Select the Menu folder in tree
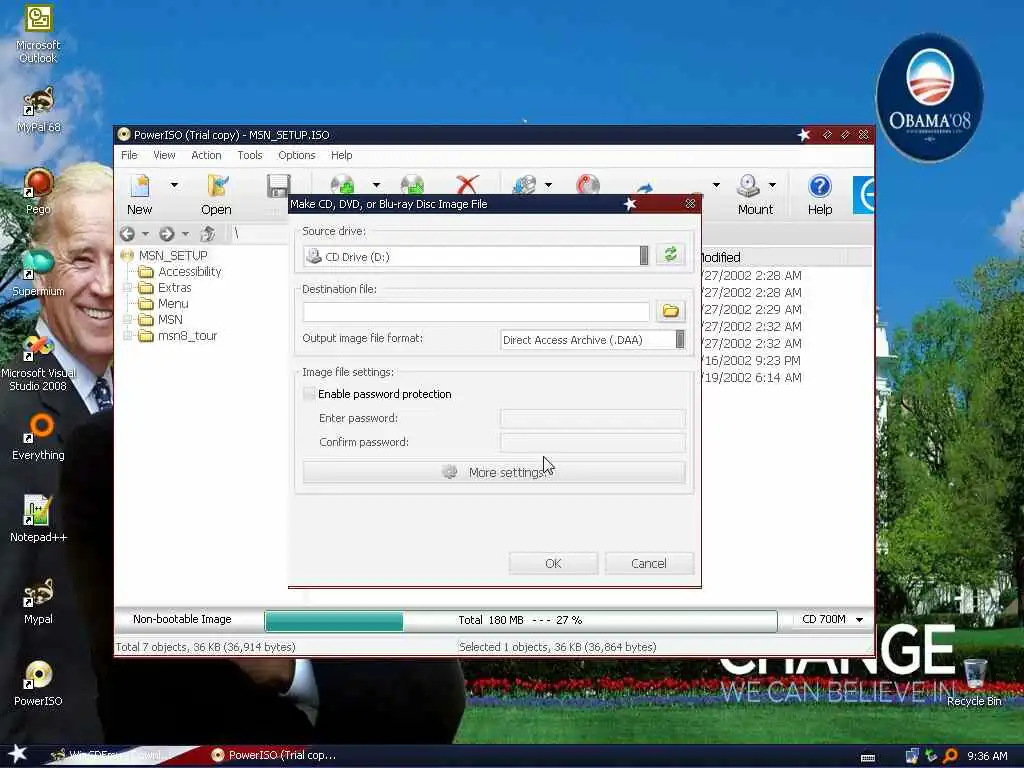The height and width of the screenshot is (768, 1024). click(173, 304)
